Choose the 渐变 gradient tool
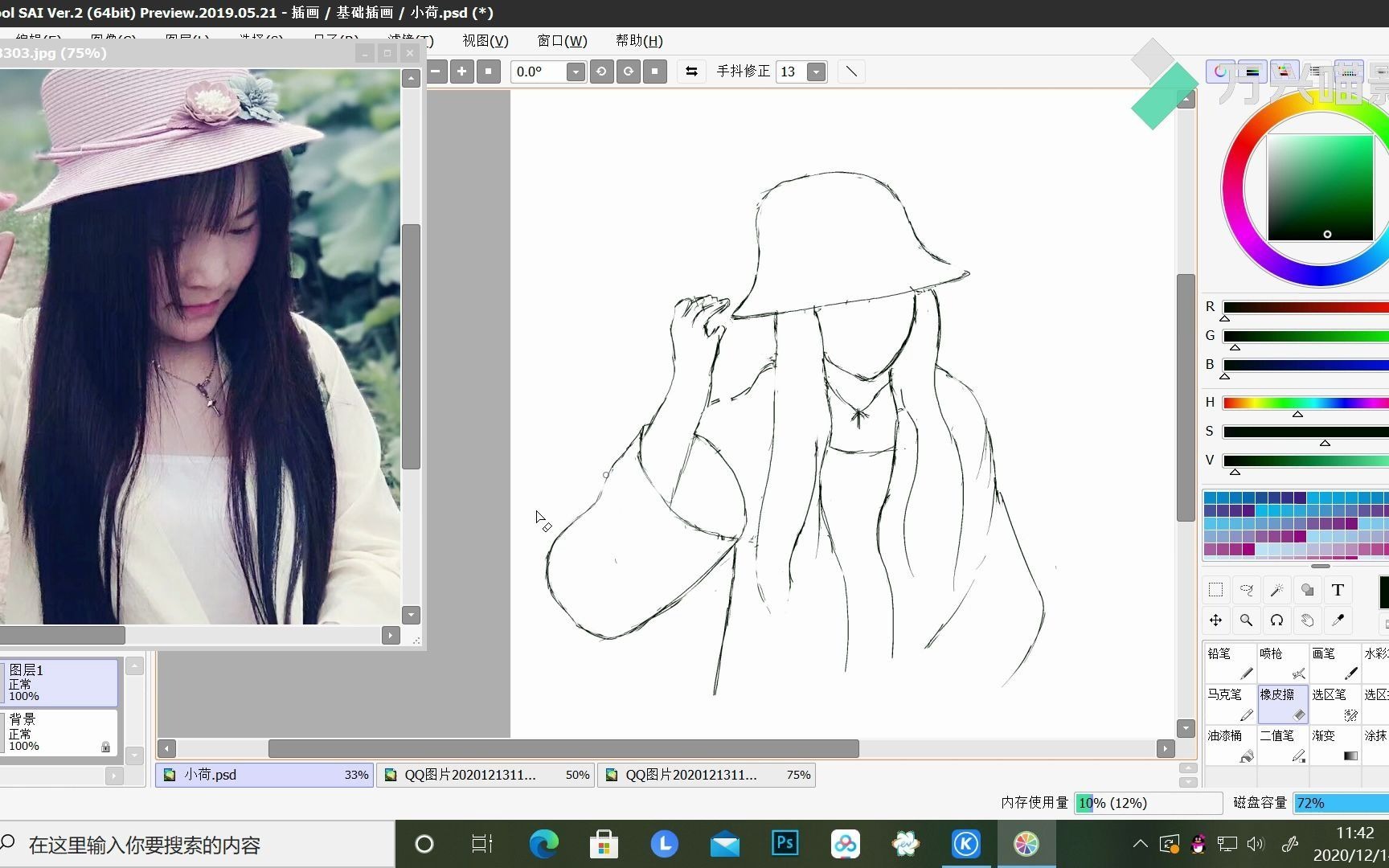Image resolution: width=1389 pixels, height=868 pixels. 1334,745
